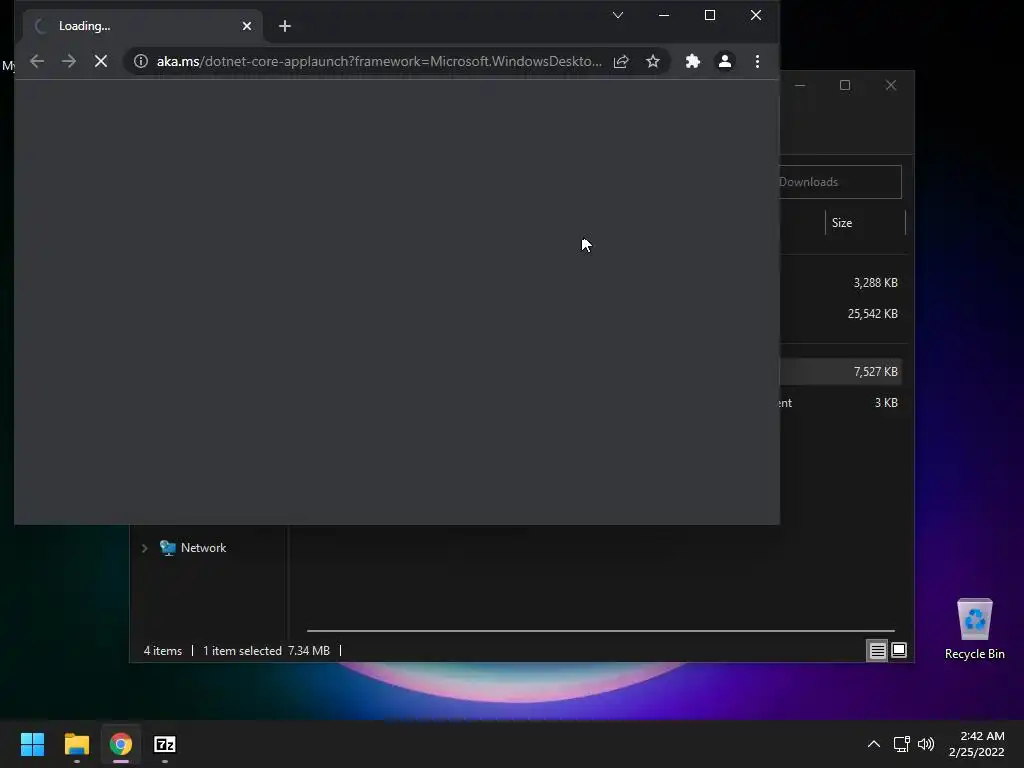Minimize the Chrome window
This screenshot has height=768, width=1024.
coord(664,15)
